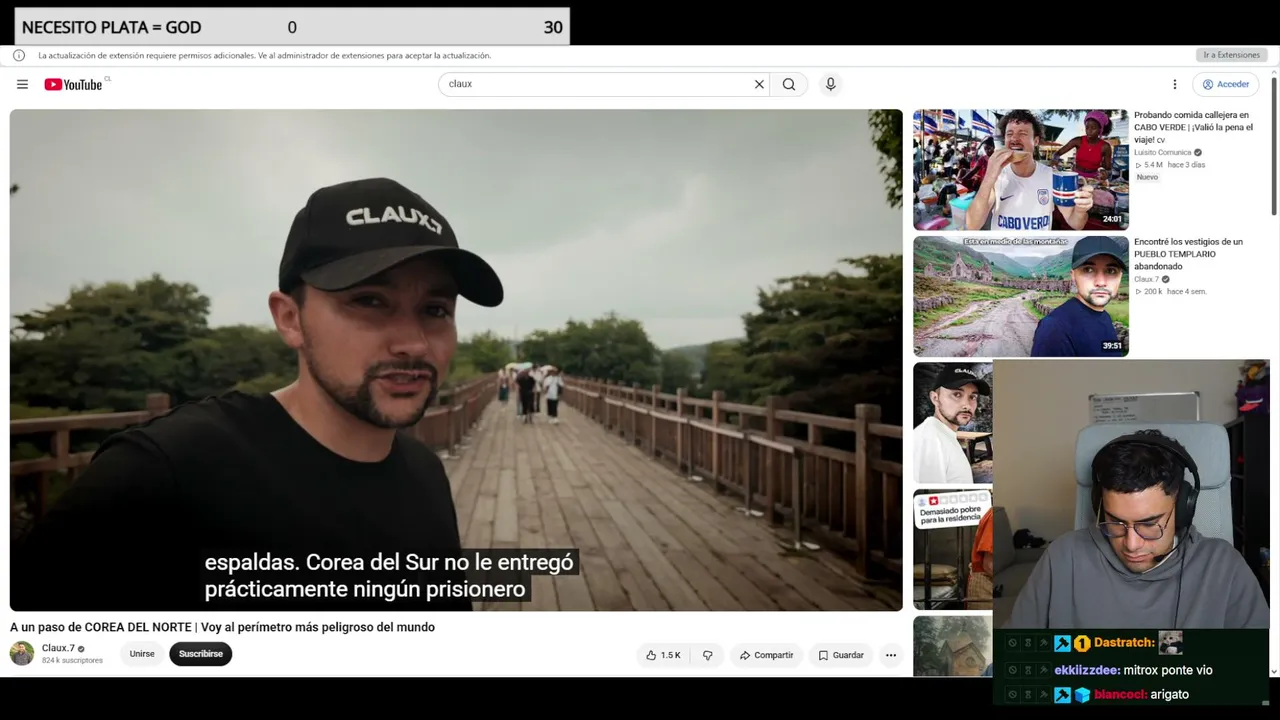The image size is (1280, 720).
Task: Open third sidebar thumbnail with man in white shirt
Action: coord(953,422)
